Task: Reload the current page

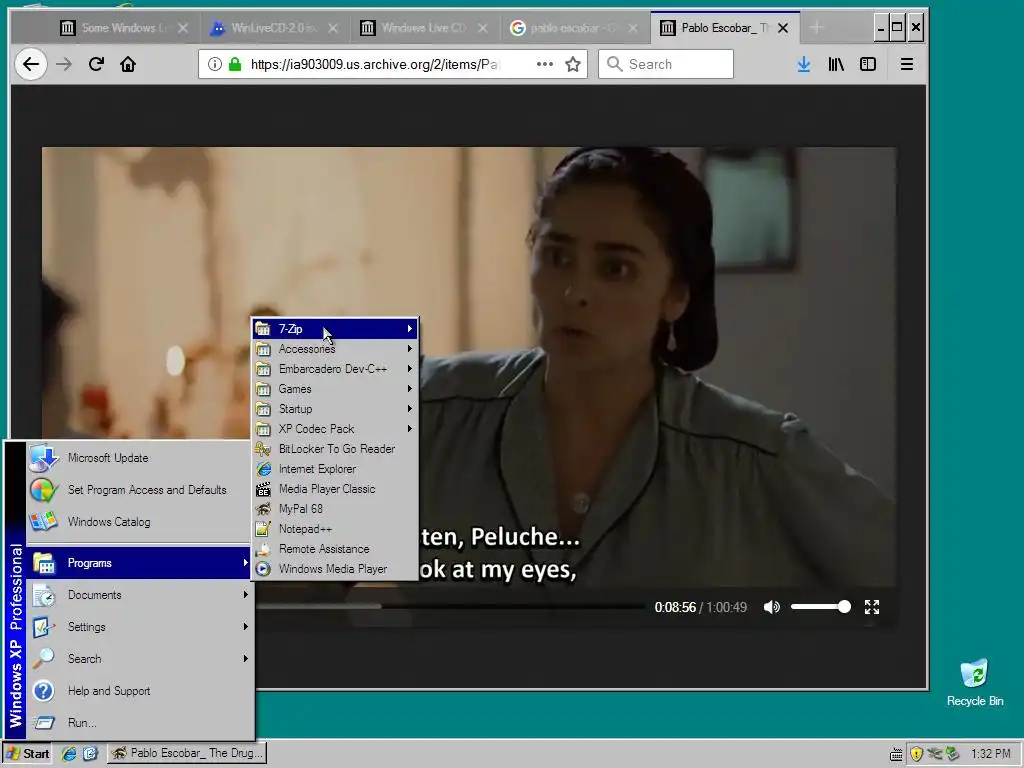Action: (x=96, y=64)
